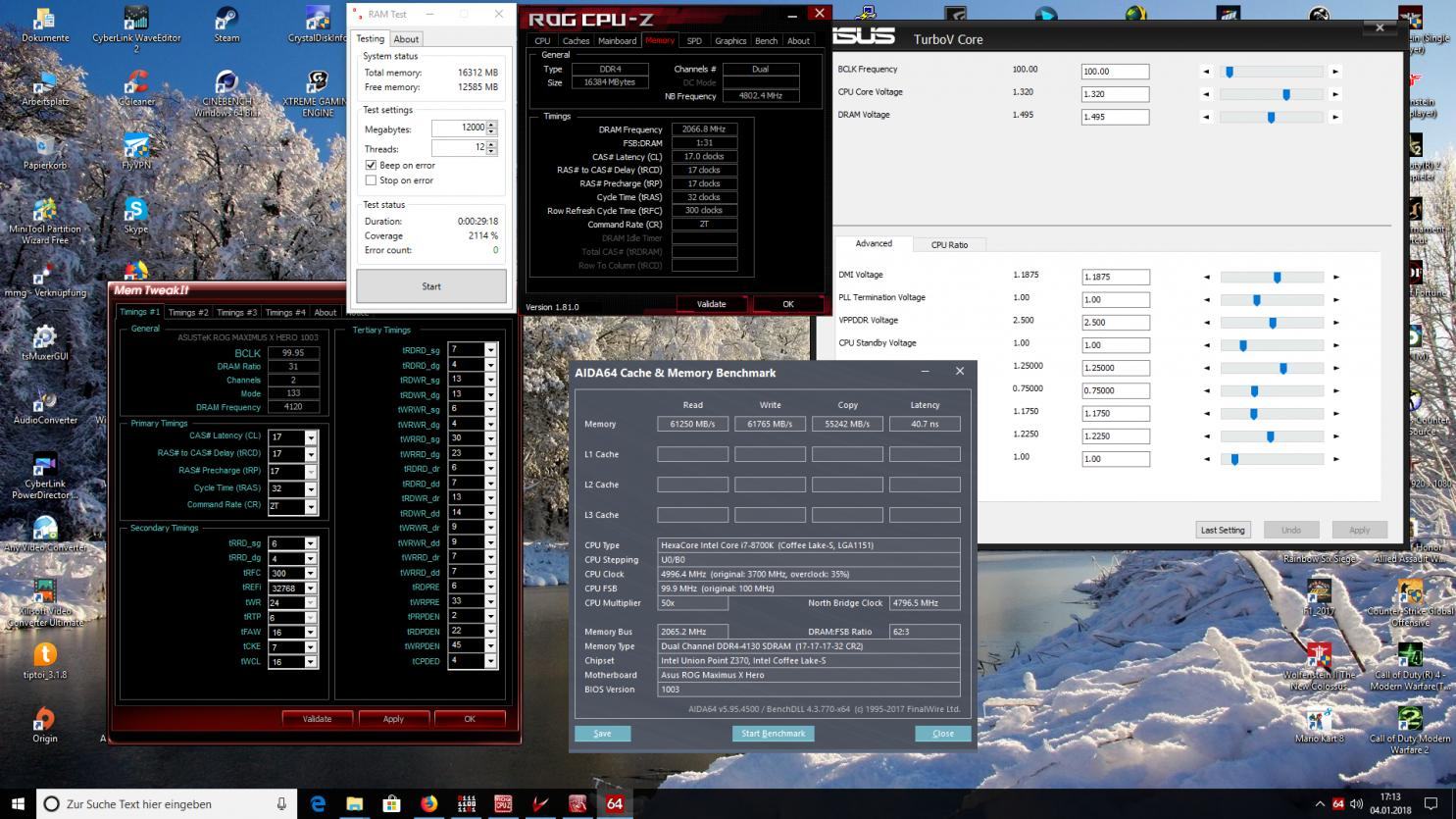Open the Steam desktop shortcut
Image resolution: width=1456 pixels, height=819 pixels.
point(226,25)
